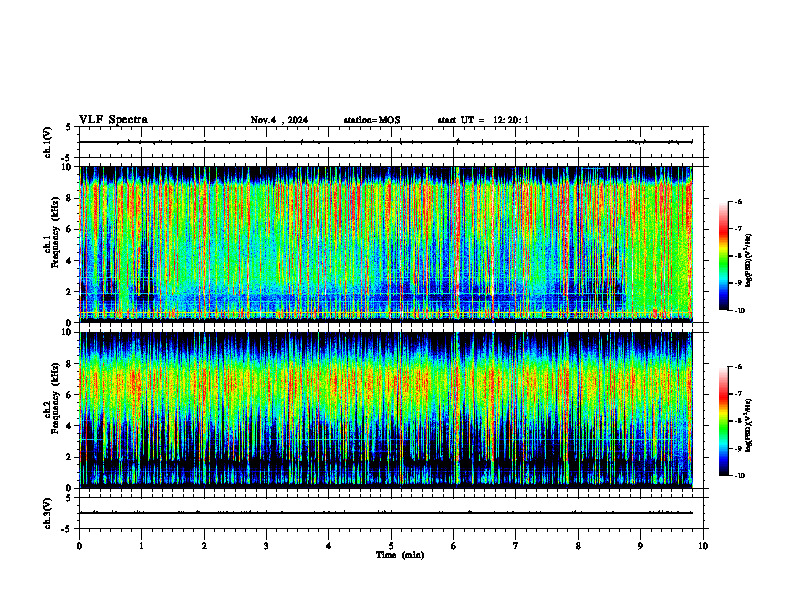Click the "-7" value on ch.2 color bar
This screenshot has height=612, width=792.
coord(738,394)
